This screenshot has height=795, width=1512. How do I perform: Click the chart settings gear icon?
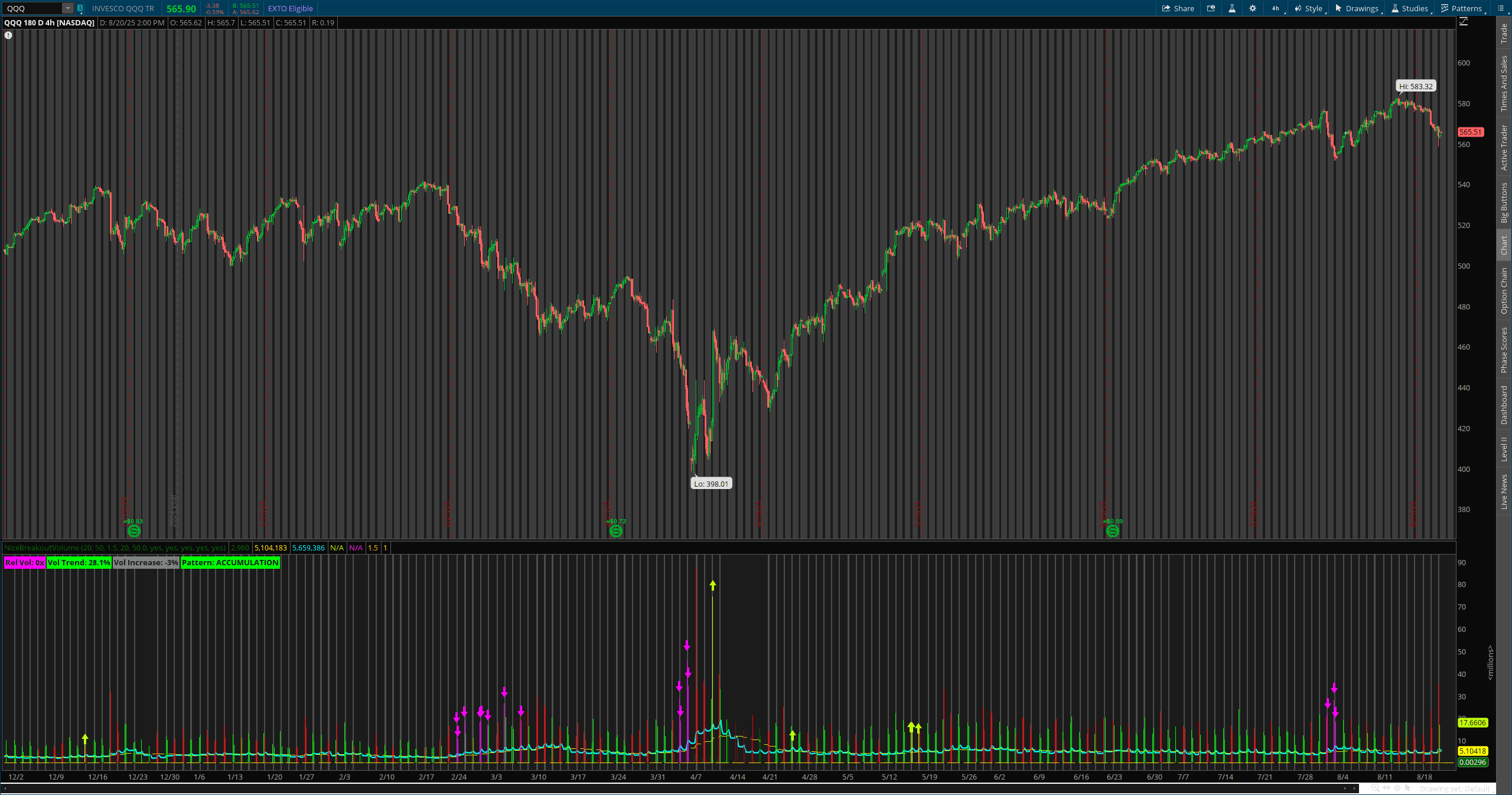[x=1253, y=8]
